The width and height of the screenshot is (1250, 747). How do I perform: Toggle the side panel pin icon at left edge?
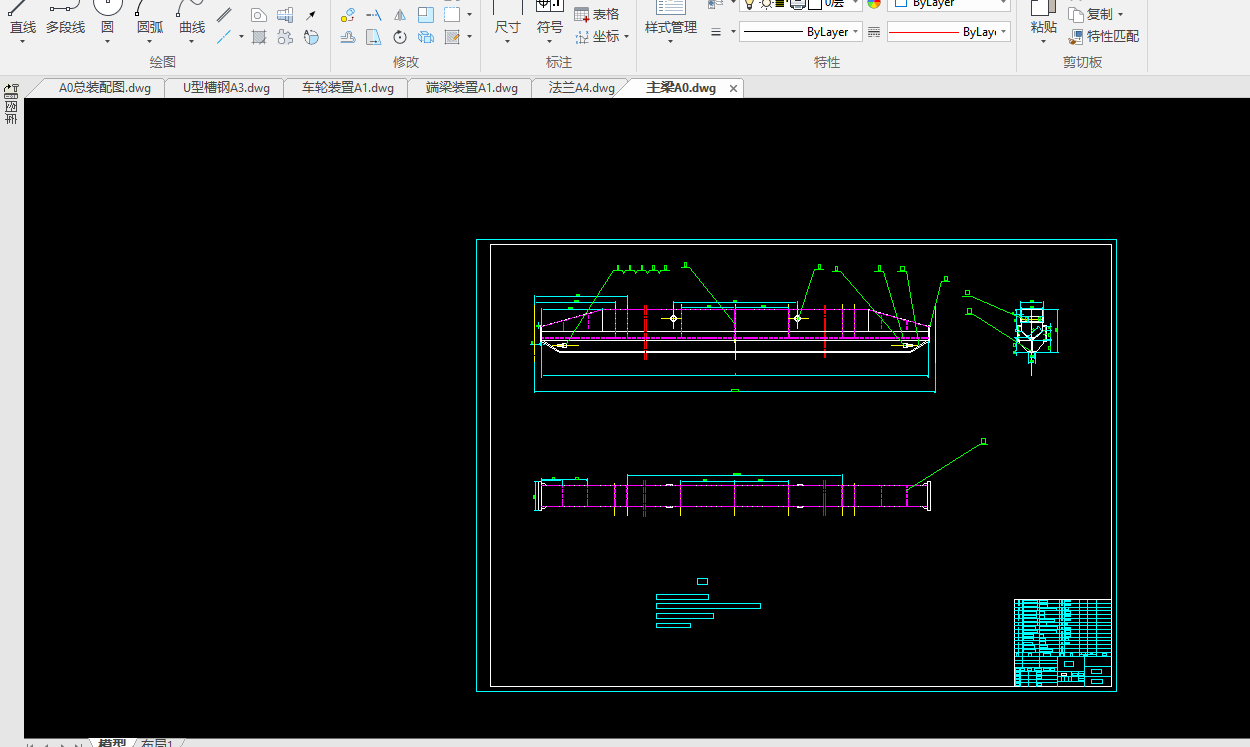[x=11, y=90]
